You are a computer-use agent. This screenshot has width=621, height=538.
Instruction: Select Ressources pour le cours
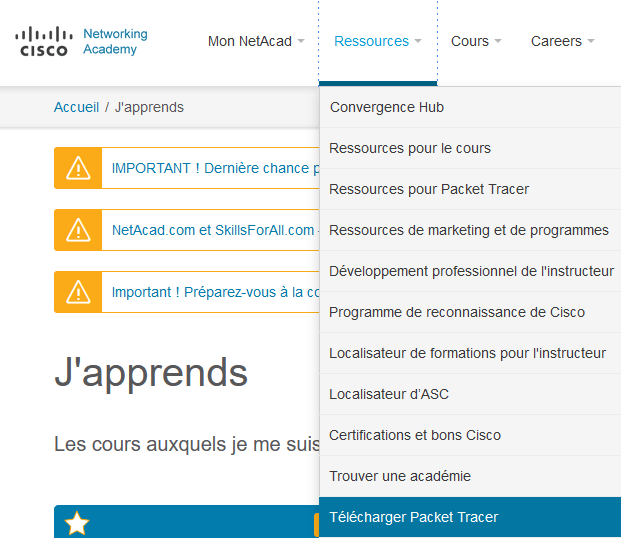coord(470,148)
